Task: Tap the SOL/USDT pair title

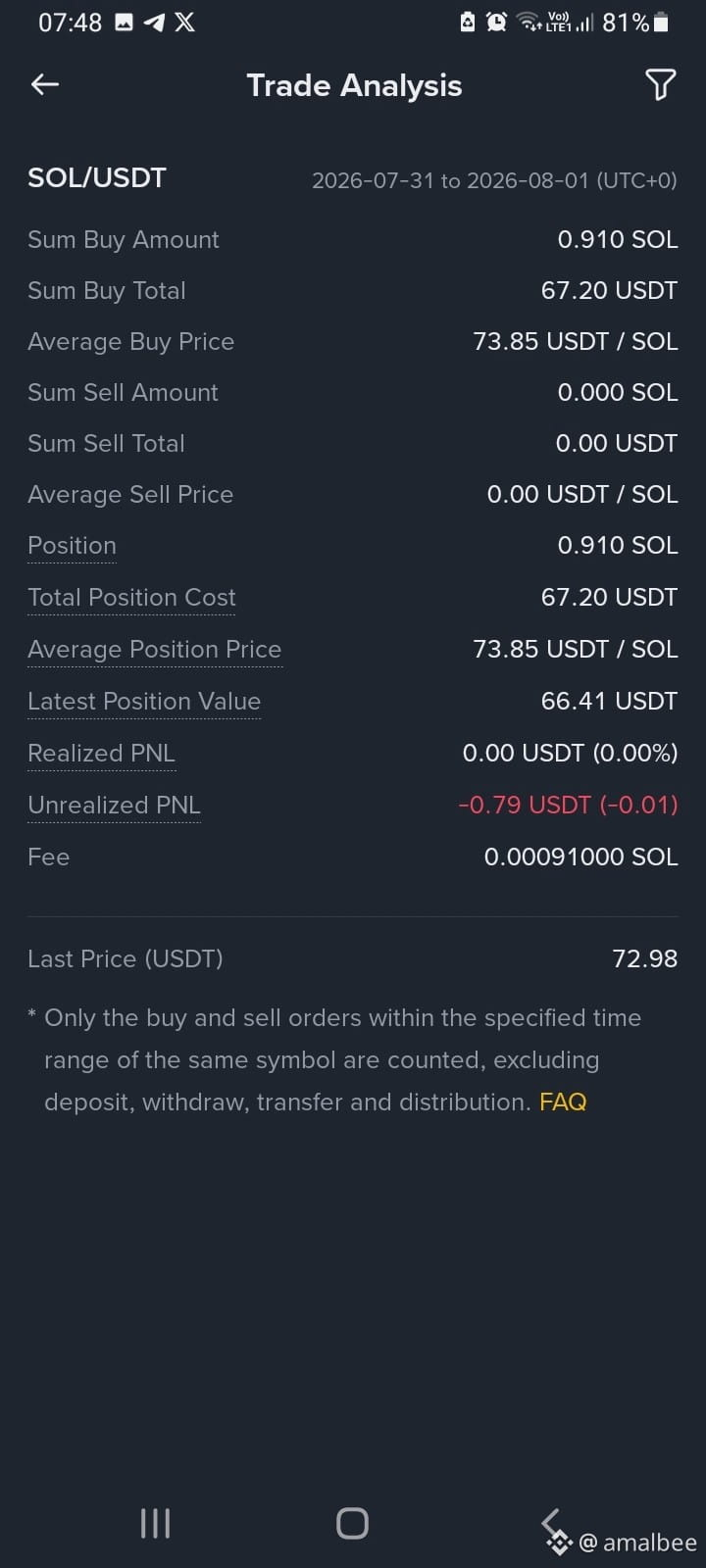Action: [x=97, y=177]
